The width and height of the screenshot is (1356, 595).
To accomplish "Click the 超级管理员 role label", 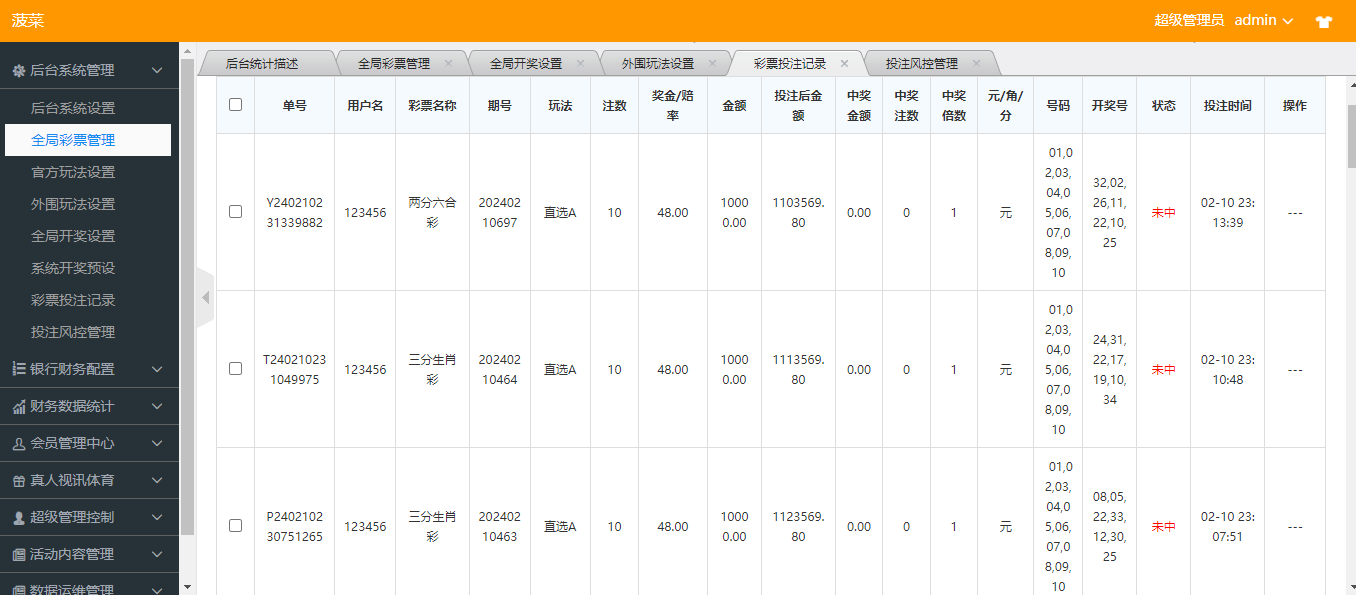I will click(x=1189, y=20).
